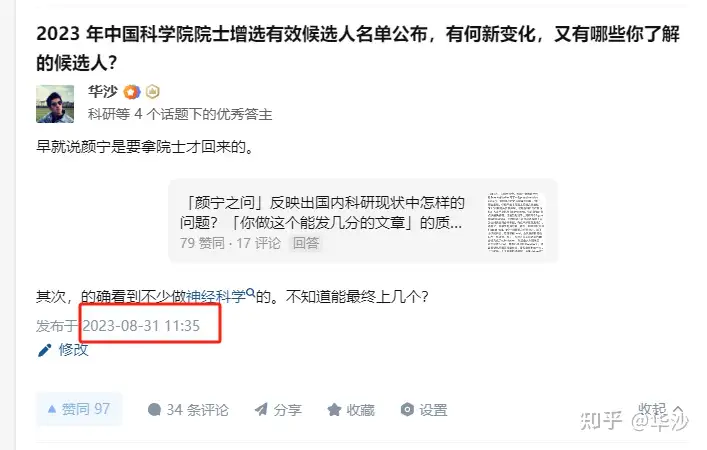Open the 神经科学 keyword link

216,297
